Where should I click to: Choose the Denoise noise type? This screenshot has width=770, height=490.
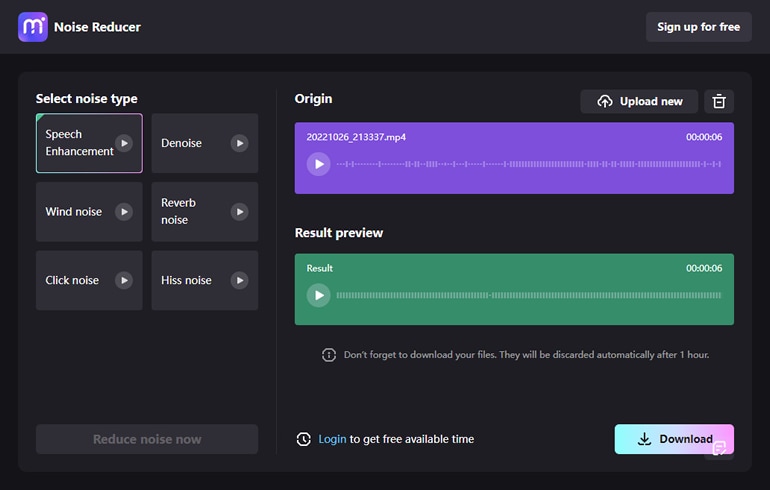[187, 143]
